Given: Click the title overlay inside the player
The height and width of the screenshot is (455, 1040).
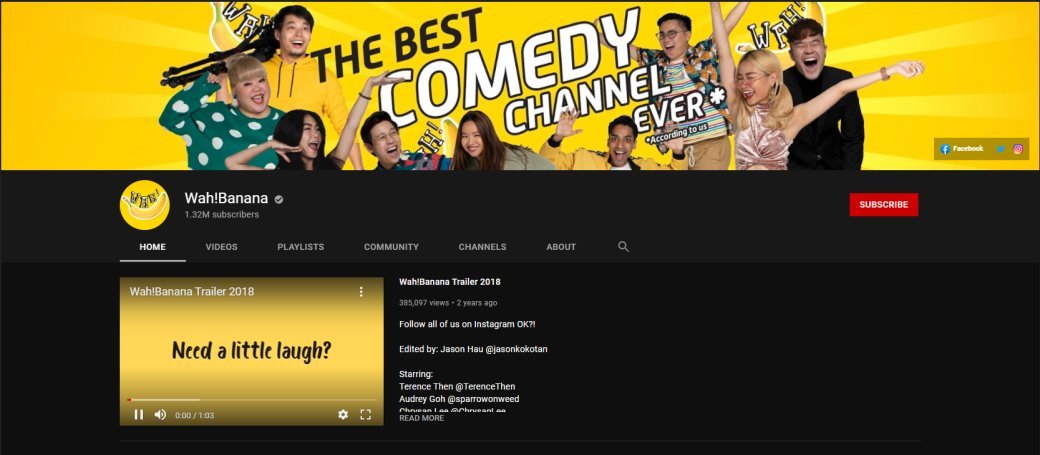Looking at the screenshot, I should (x=192, y=292).
